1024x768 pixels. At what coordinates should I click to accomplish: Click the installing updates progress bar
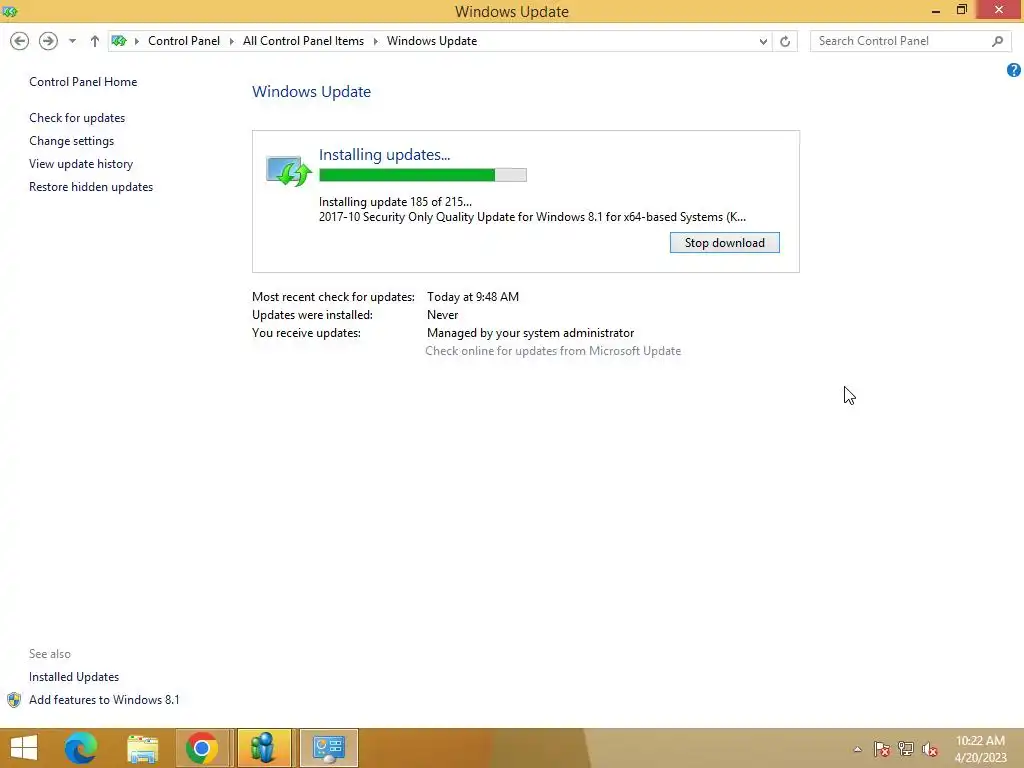(x=423, y=175)
